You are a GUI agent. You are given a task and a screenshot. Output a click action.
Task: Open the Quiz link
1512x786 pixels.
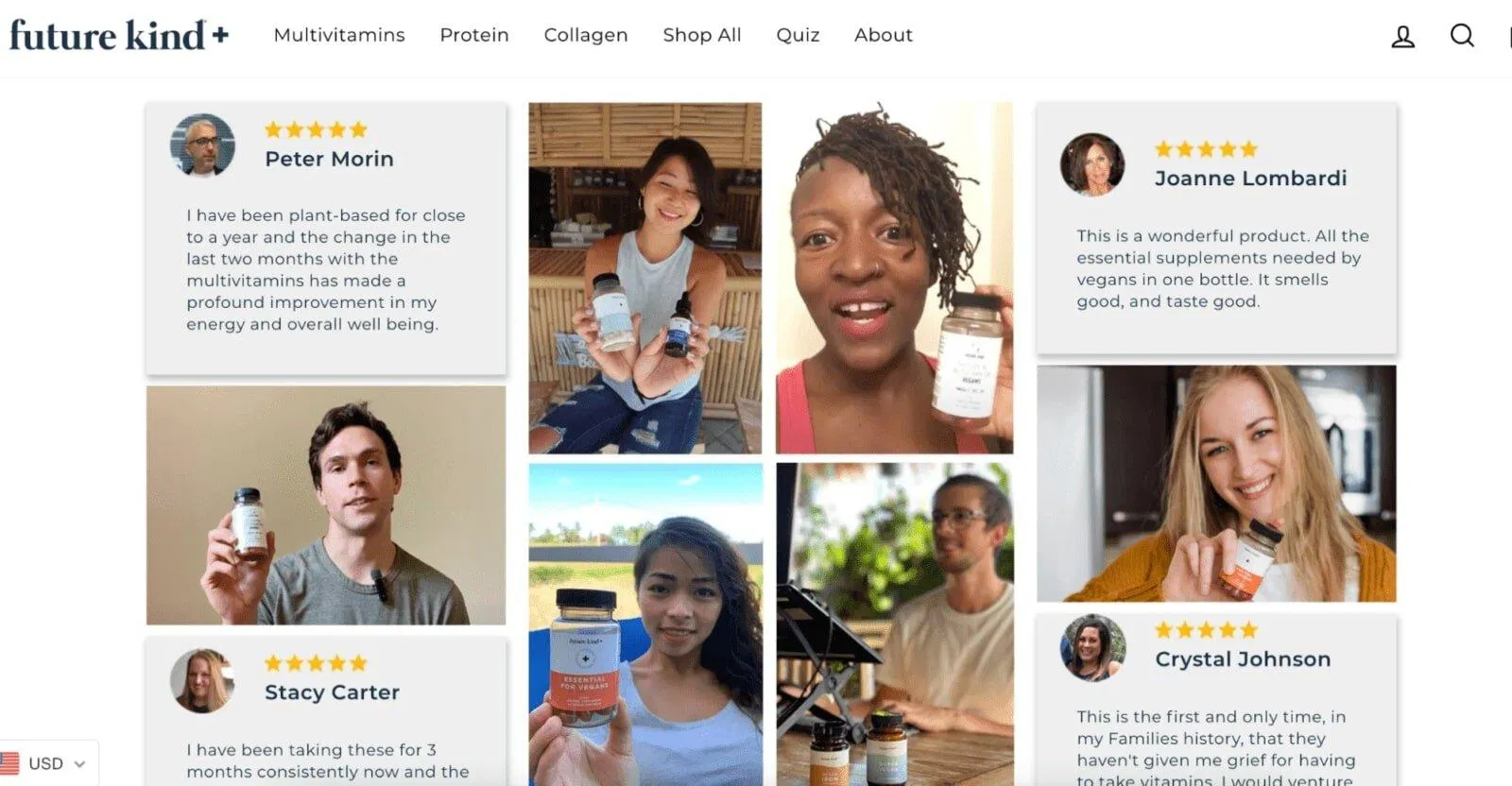[798, 35]
